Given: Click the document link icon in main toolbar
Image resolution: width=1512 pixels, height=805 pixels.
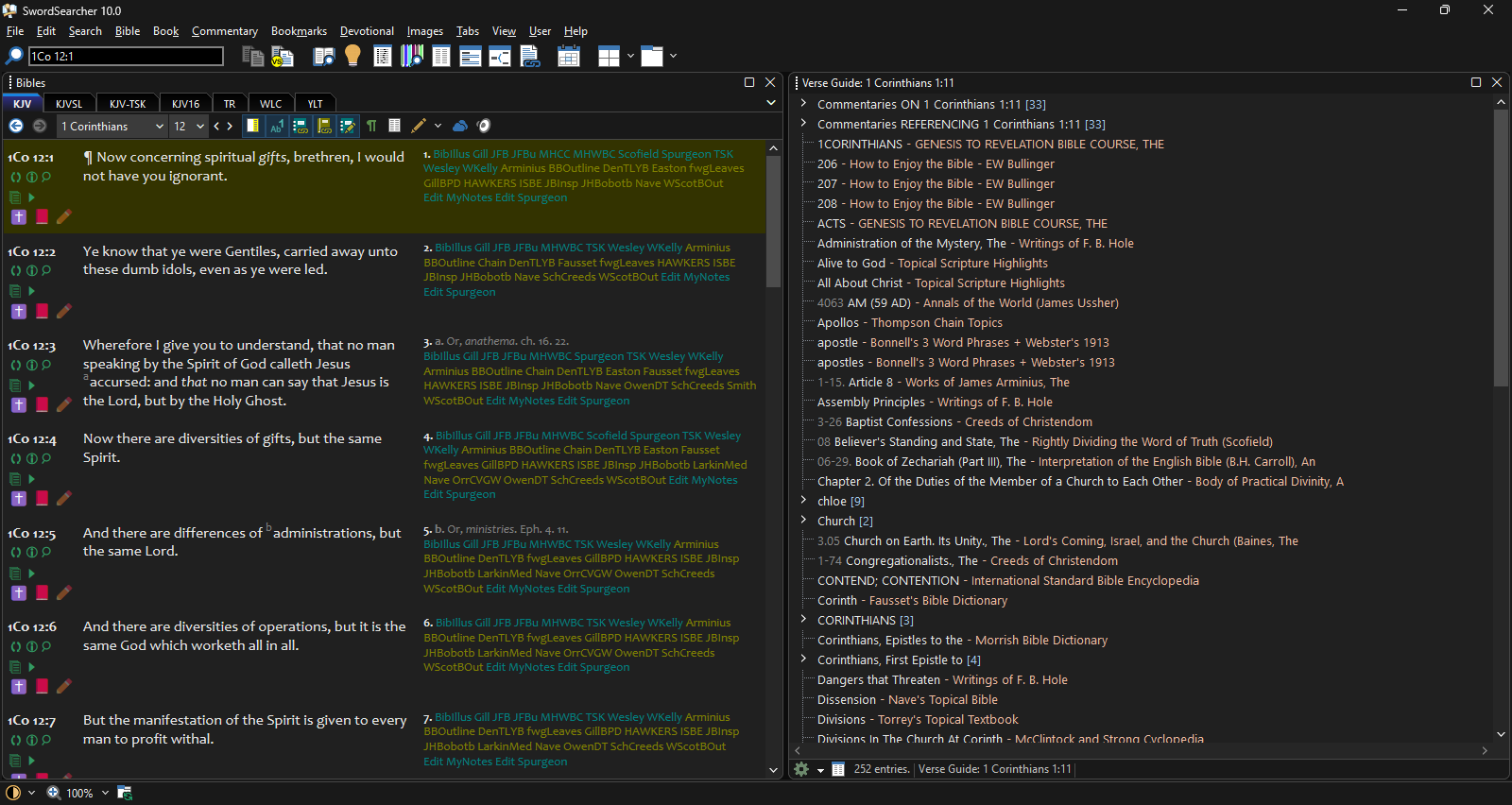Looking at the screenshot, I should (530, 57).
